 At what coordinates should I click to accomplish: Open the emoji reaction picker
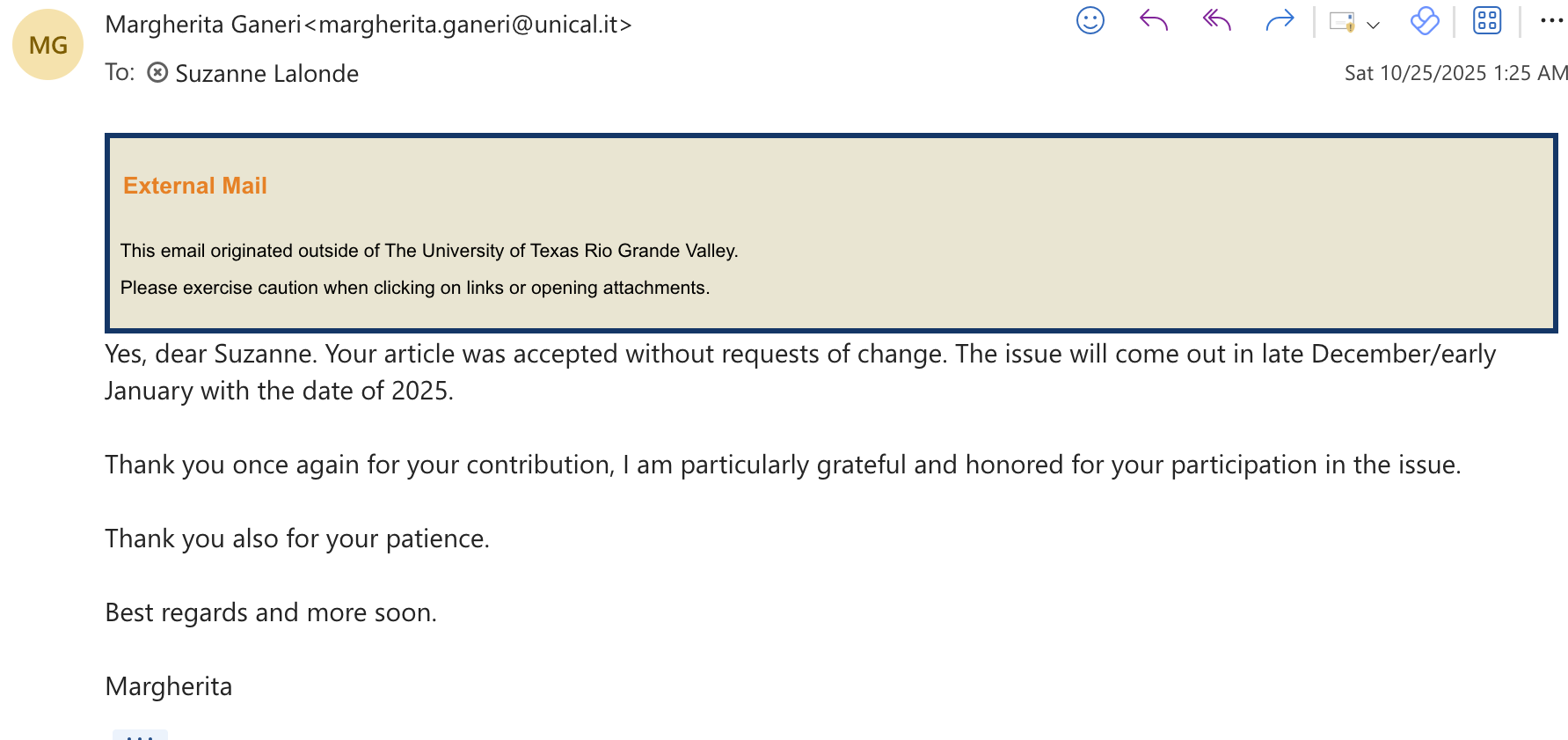pyautogui.click(x=1090, y=20)
